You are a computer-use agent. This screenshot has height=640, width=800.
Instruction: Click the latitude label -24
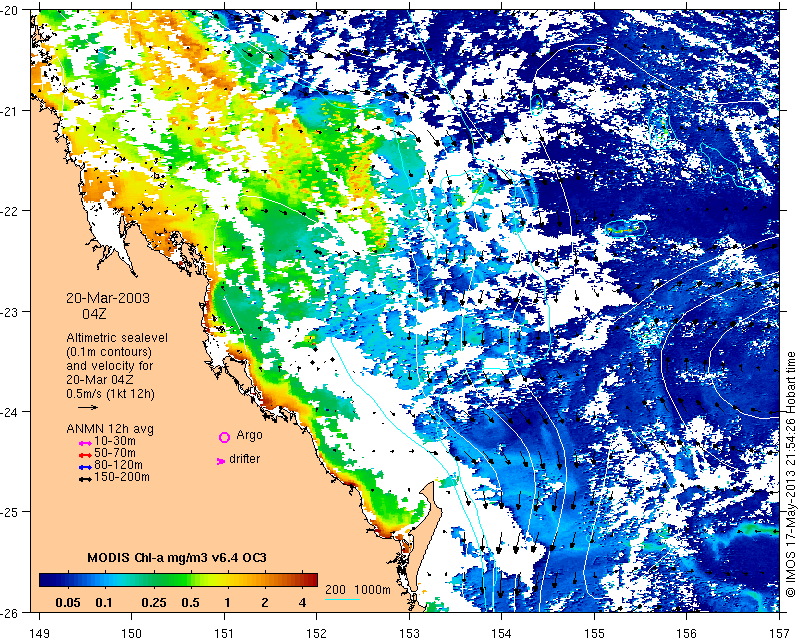click(x=10, y=411)
